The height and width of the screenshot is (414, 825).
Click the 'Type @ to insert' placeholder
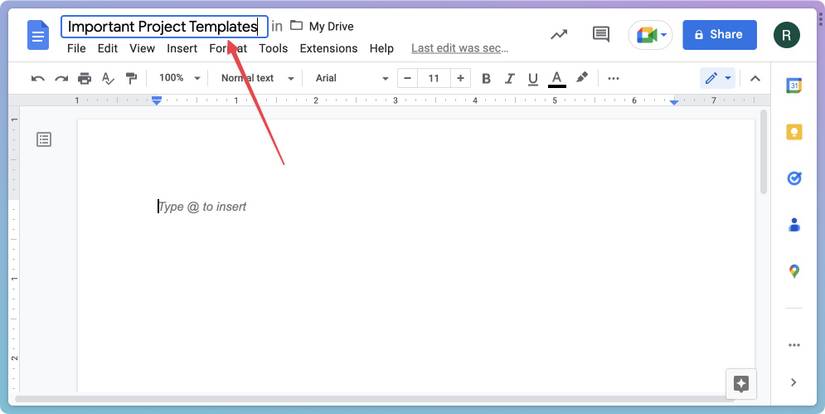pos(203,207)
